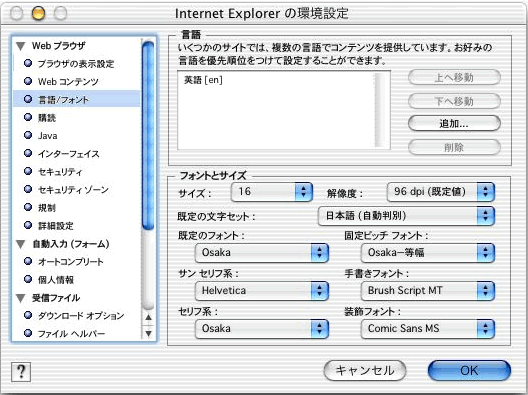Click the help question mark icon
The height and width of the screenshot is (395, 528).
[x=21, y=372]
